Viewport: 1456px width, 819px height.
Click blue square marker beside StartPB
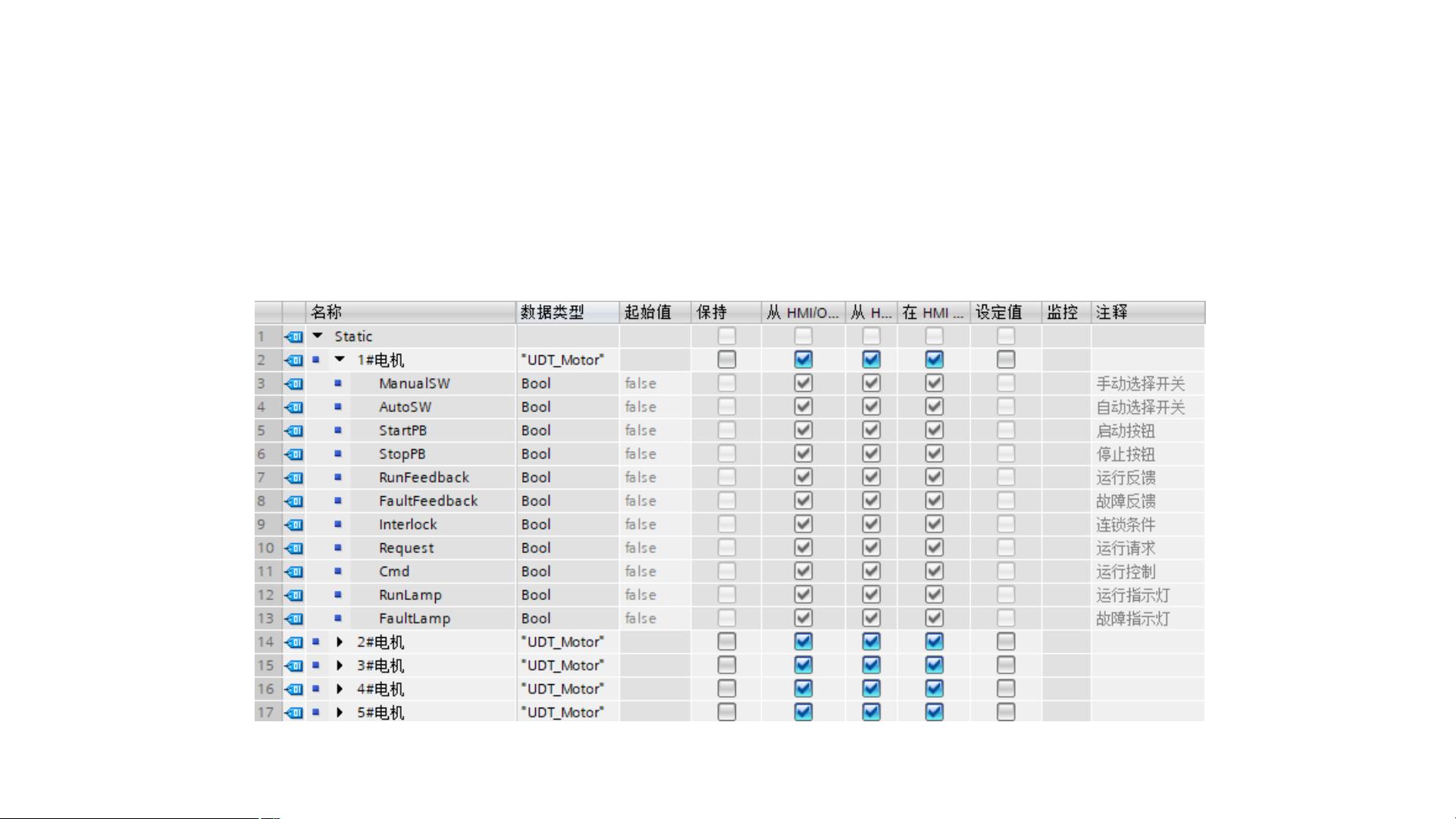[338, 430]
